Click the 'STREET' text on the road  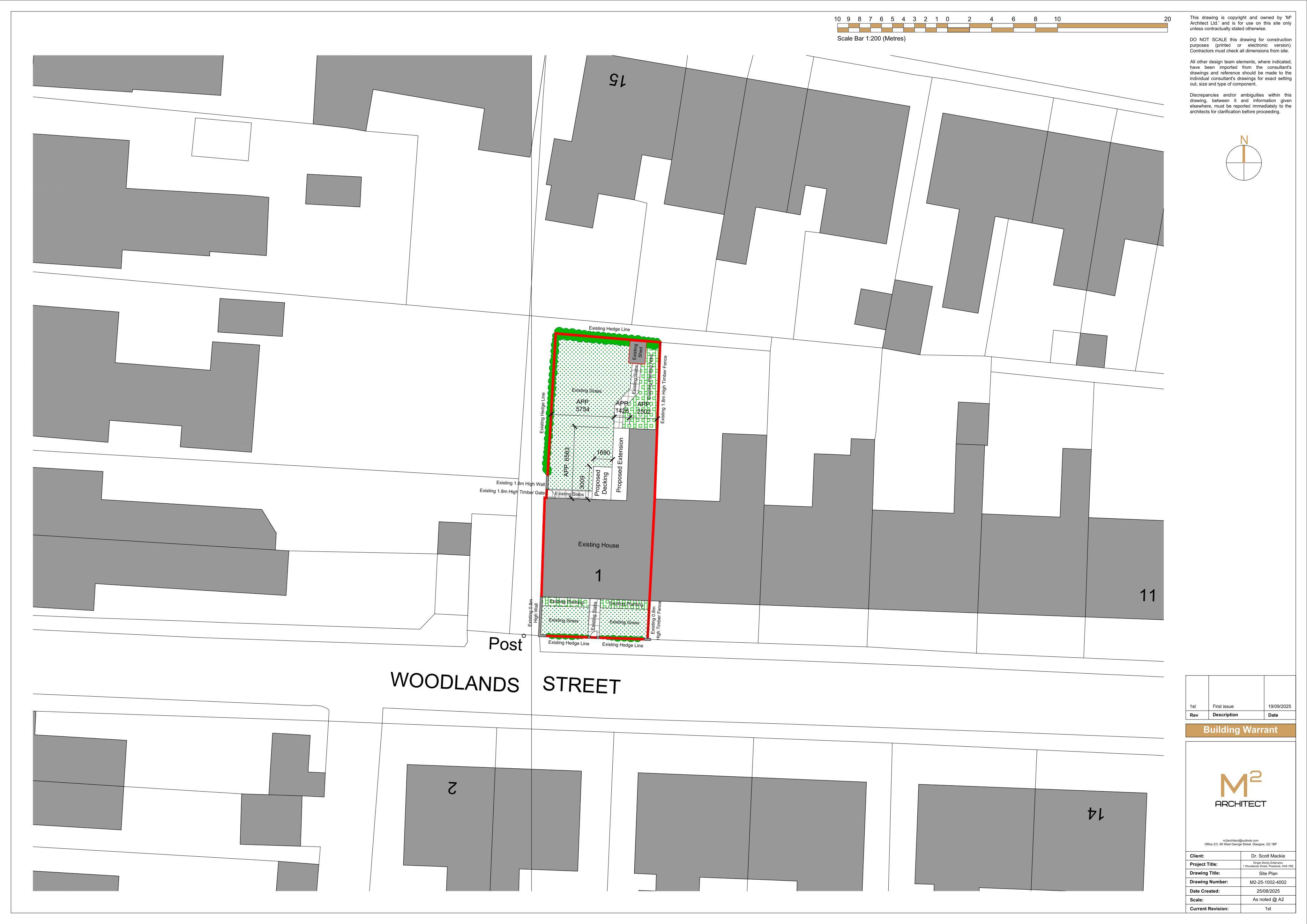click(581, 685)
